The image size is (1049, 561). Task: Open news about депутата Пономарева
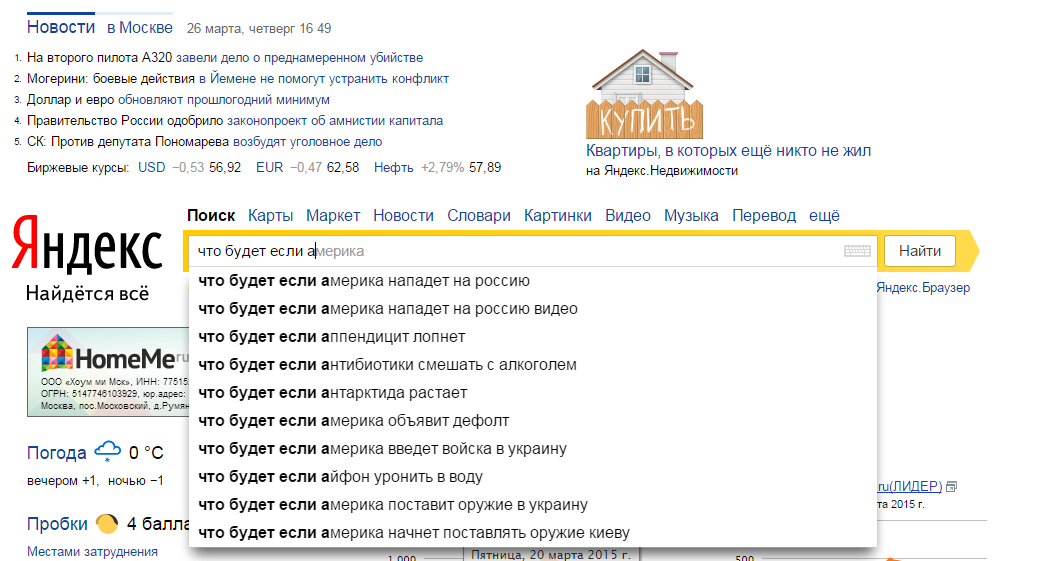tap(204, 142)
